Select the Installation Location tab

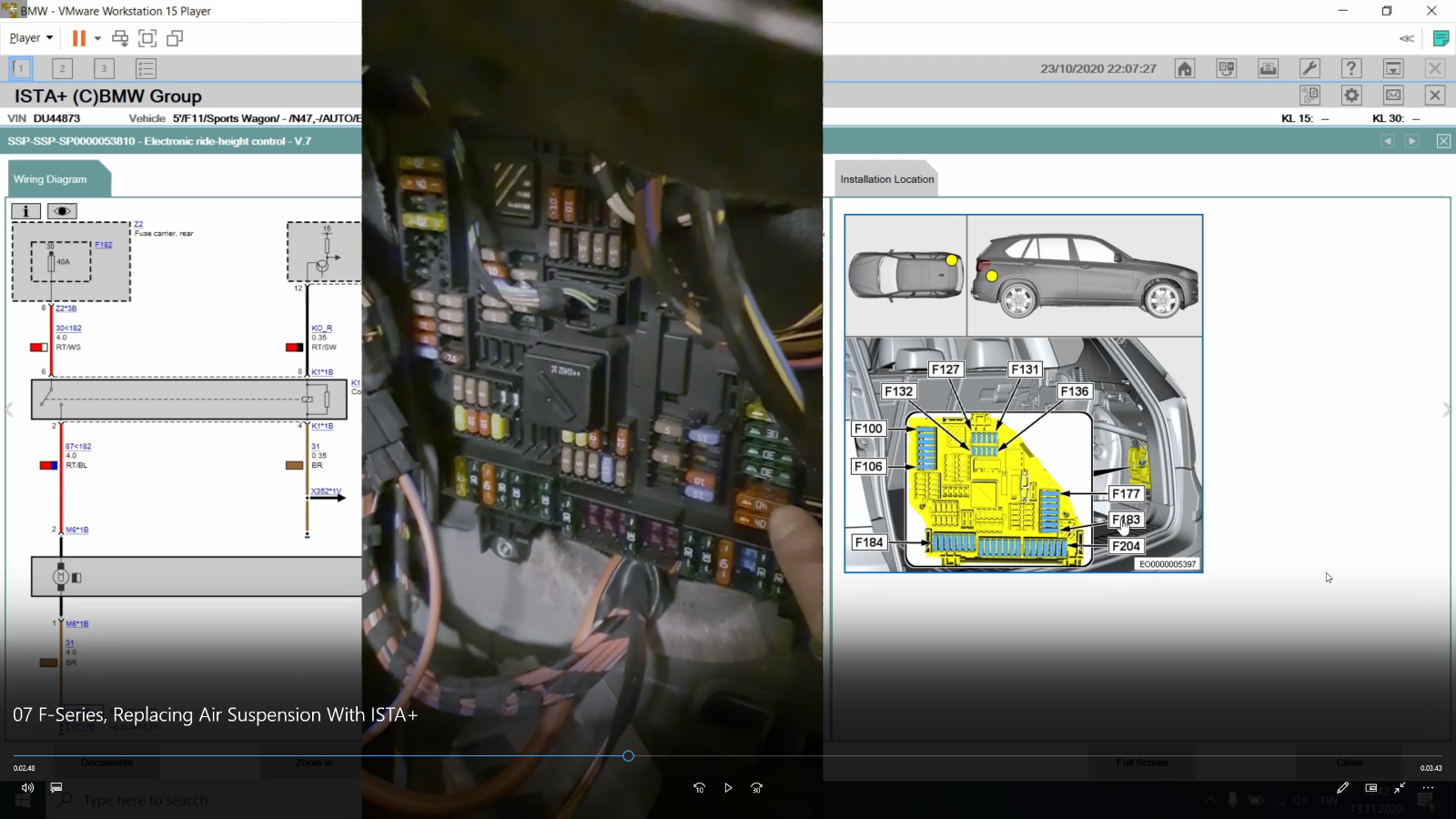click(x=886, y=179)
